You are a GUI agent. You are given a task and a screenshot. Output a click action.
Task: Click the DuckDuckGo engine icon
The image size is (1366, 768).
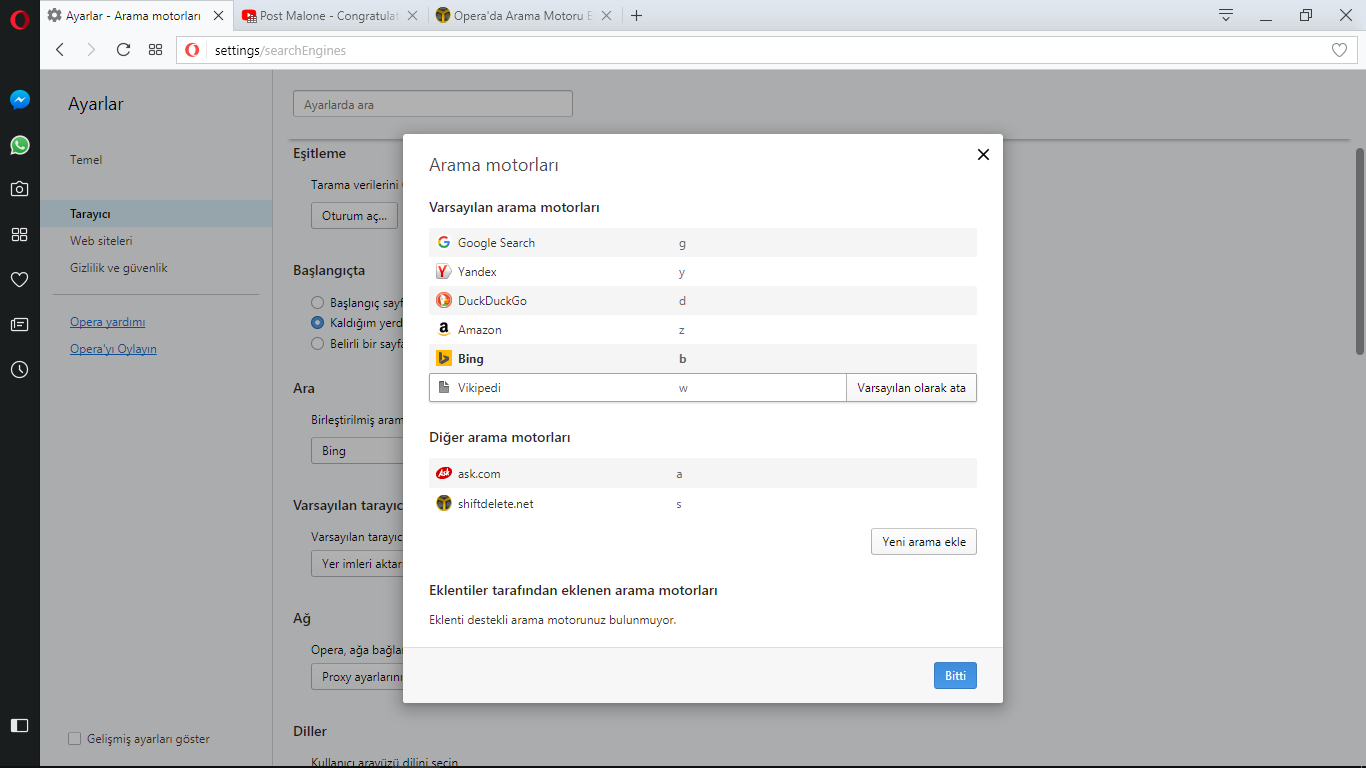[x=444, y=300]
